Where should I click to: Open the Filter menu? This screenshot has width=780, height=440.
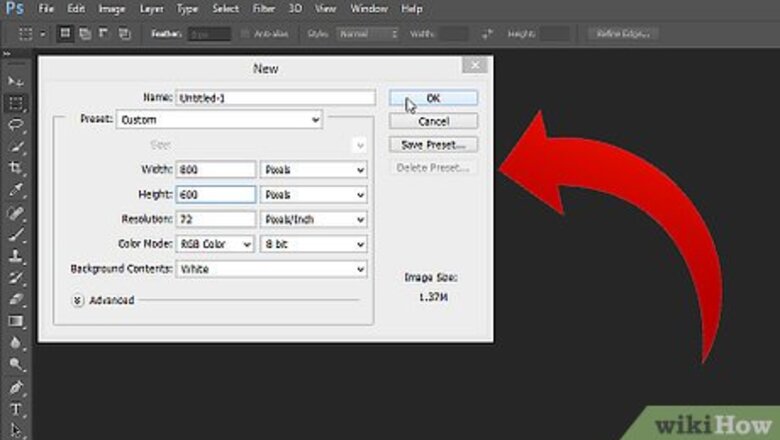(x=265, y=9)
